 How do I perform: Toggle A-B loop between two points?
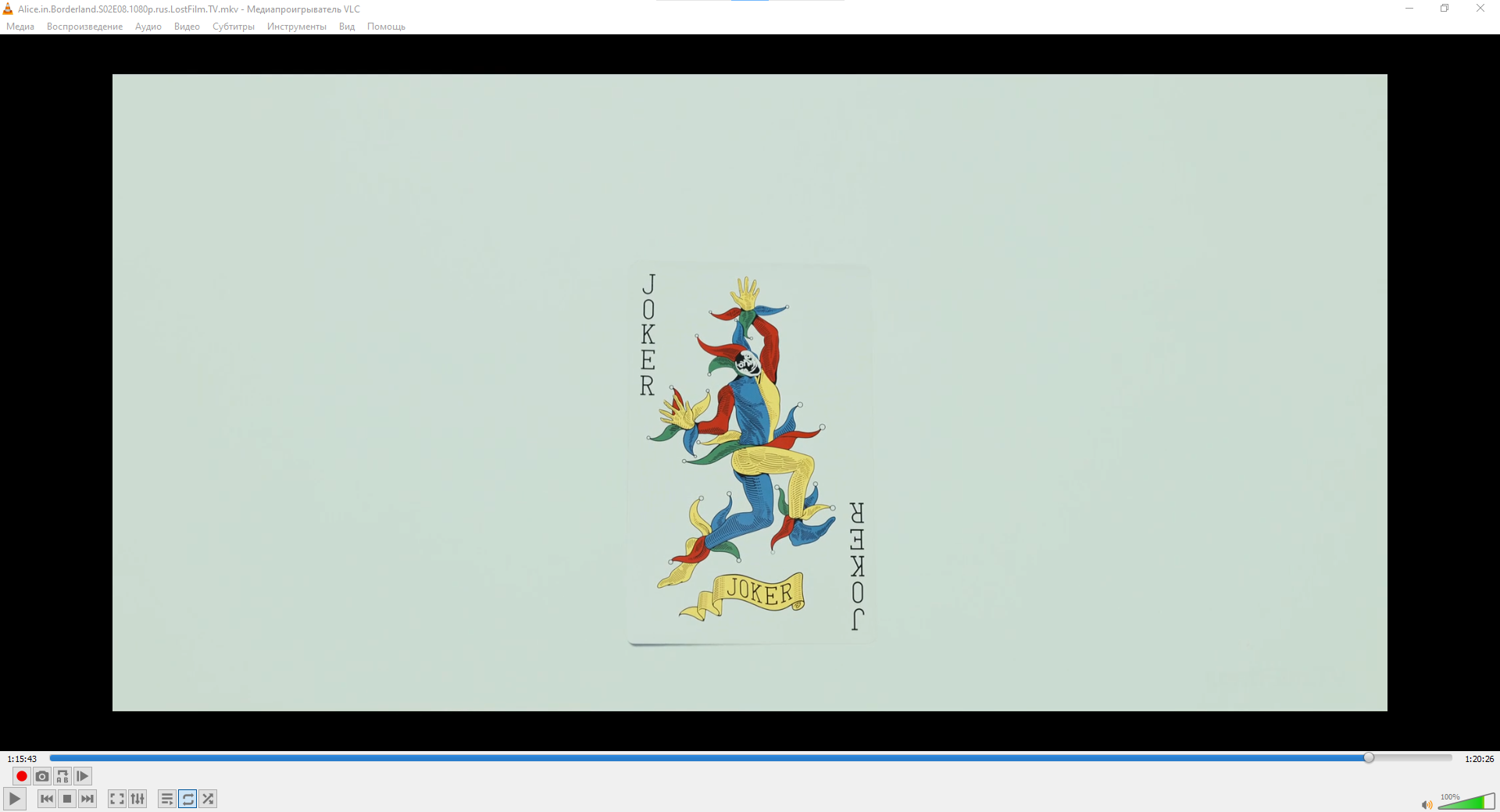(62, 776)
